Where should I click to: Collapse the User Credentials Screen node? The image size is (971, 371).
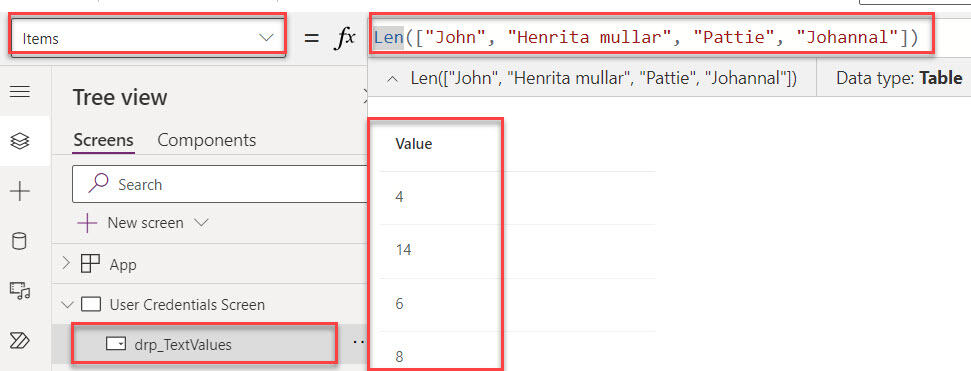(x=67, y=305)
